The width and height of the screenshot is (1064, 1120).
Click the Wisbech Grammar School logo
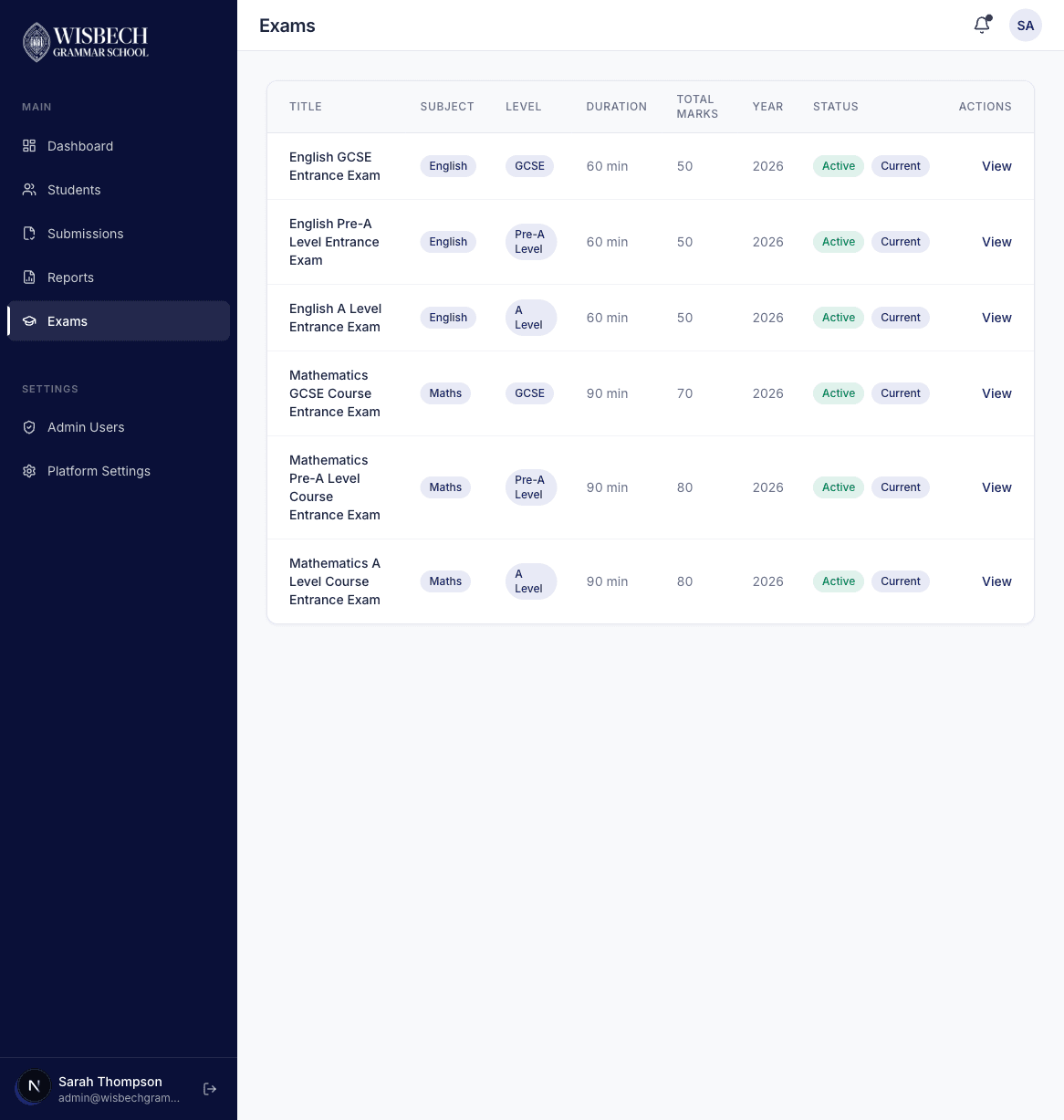(86, 42)
